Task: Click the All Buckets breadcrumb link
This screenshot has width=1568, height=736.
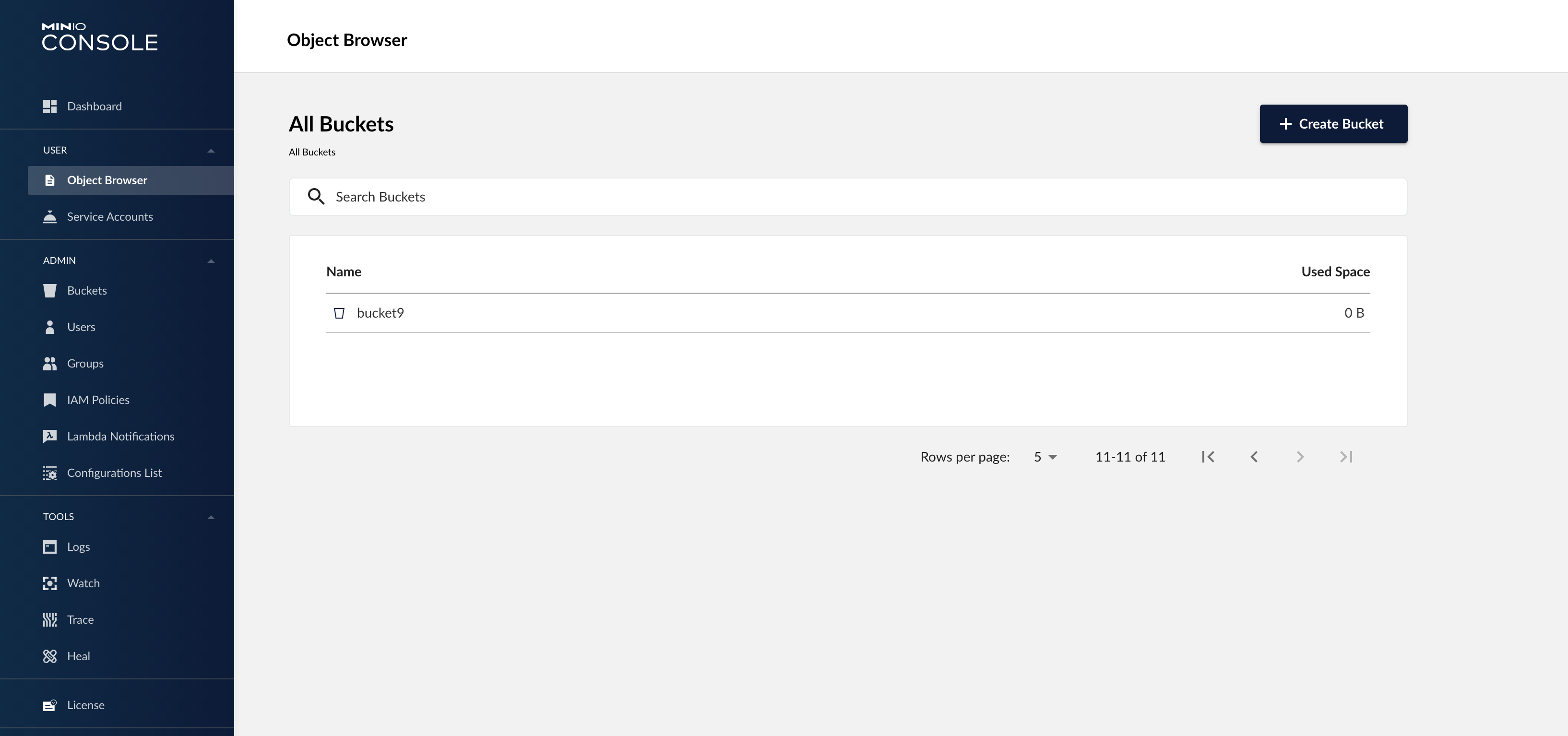Action: 312,152
